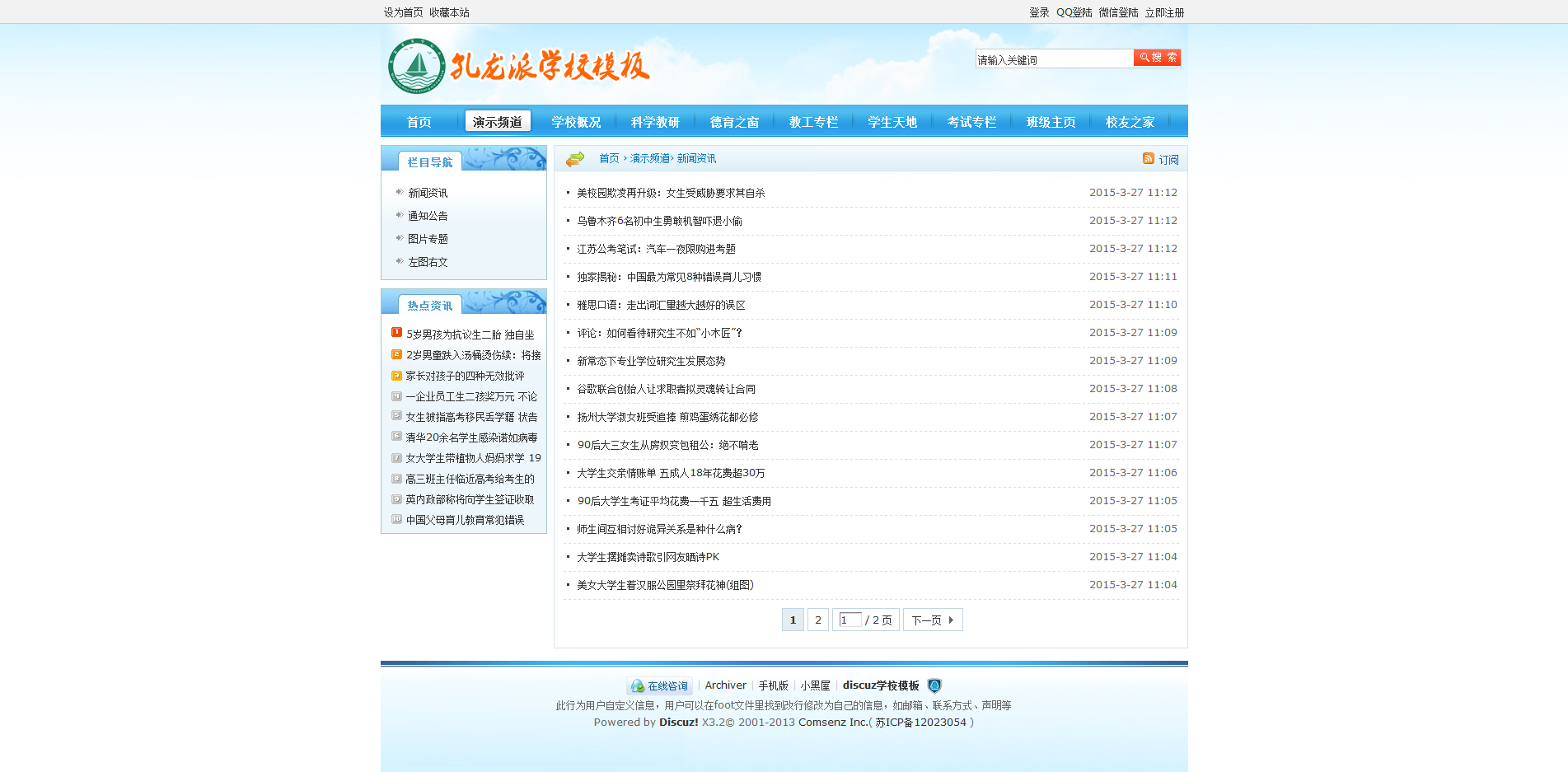Click the page number input box
1568x772 pixels.
(x=850, y=620)
